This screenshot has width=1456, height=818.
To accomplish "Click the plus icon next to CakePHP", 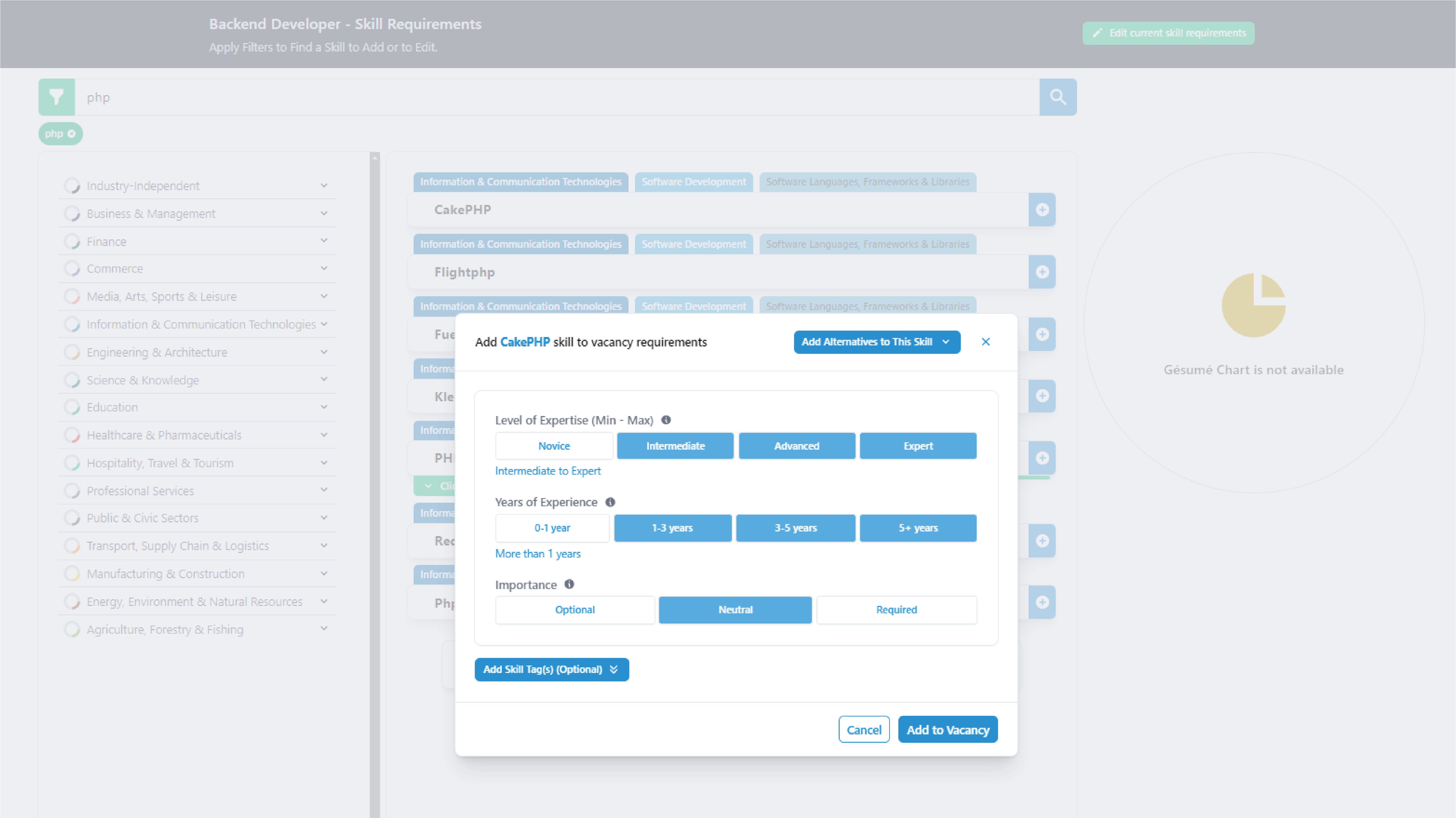I will pyautogui.click(x=1042, y=210).
